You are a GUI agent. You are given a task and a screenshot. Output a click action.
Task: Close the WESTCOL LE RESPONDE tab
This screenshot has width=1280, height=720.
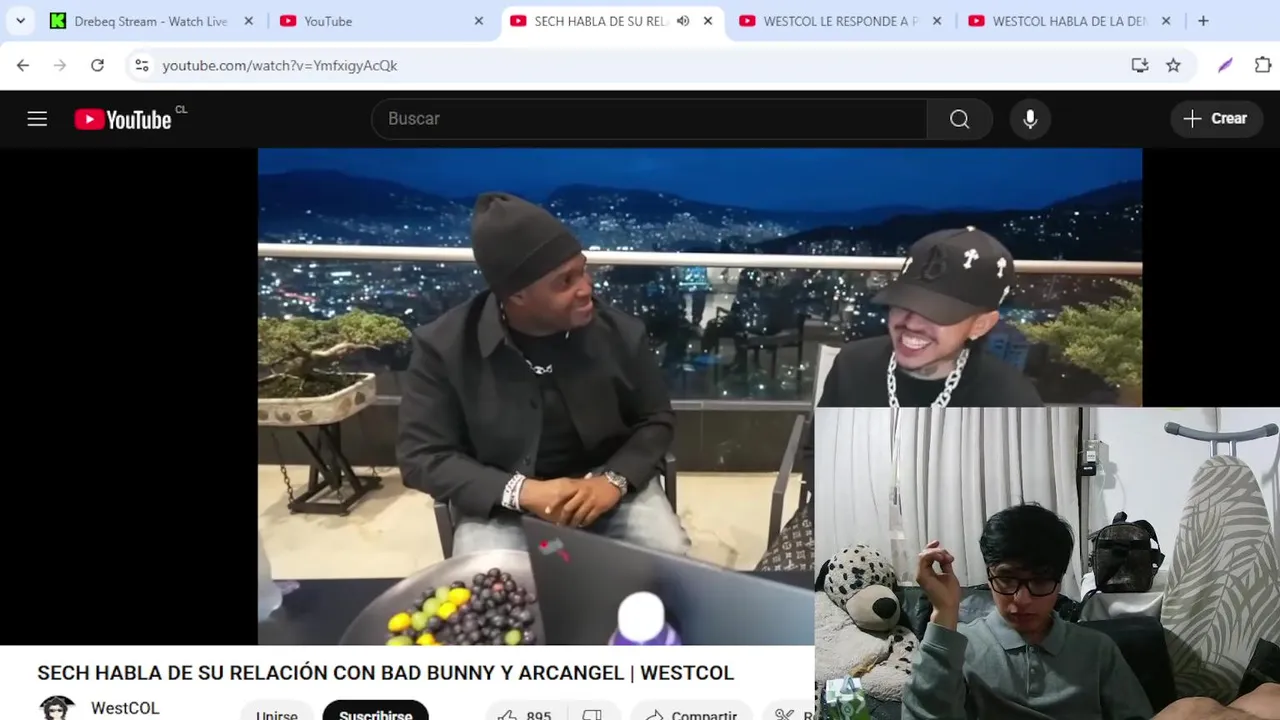[937, 21]
